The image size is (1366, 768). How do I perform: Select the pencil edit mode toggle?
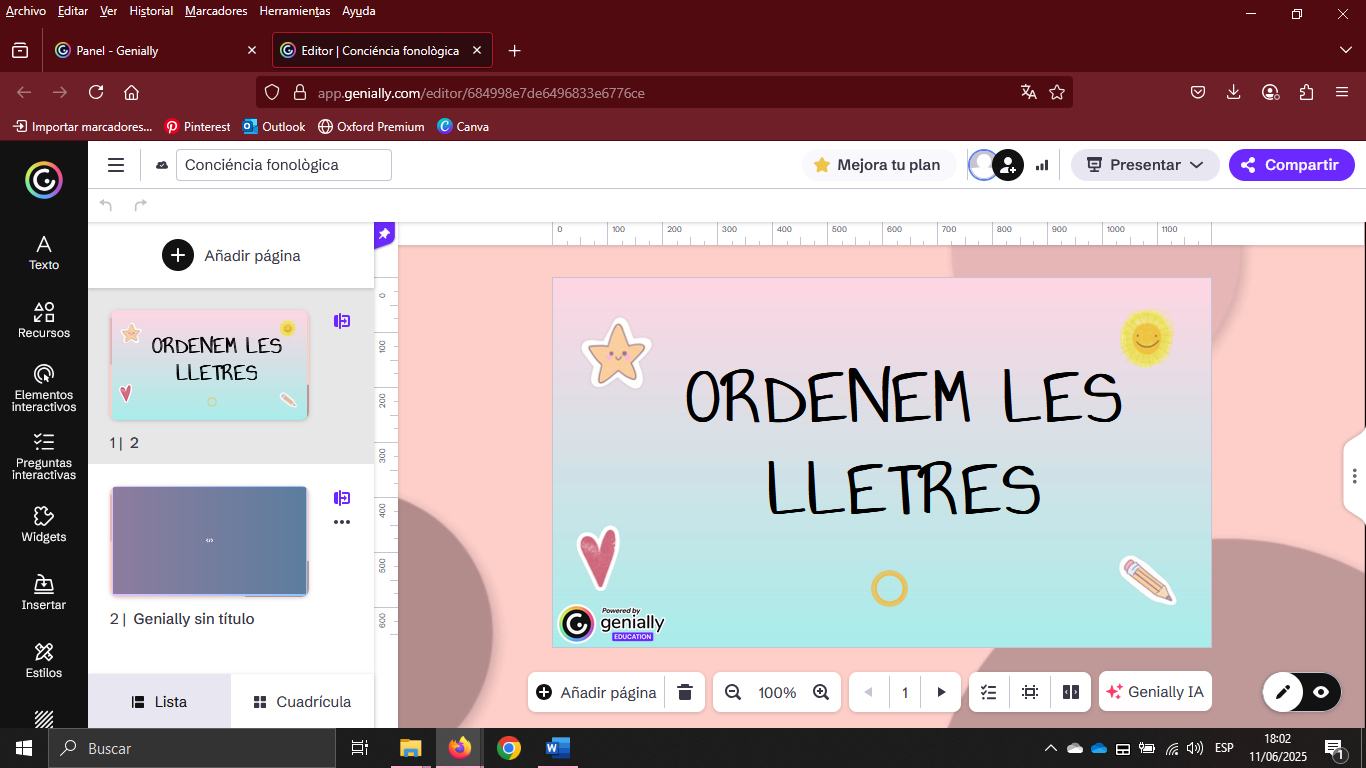1282,692
